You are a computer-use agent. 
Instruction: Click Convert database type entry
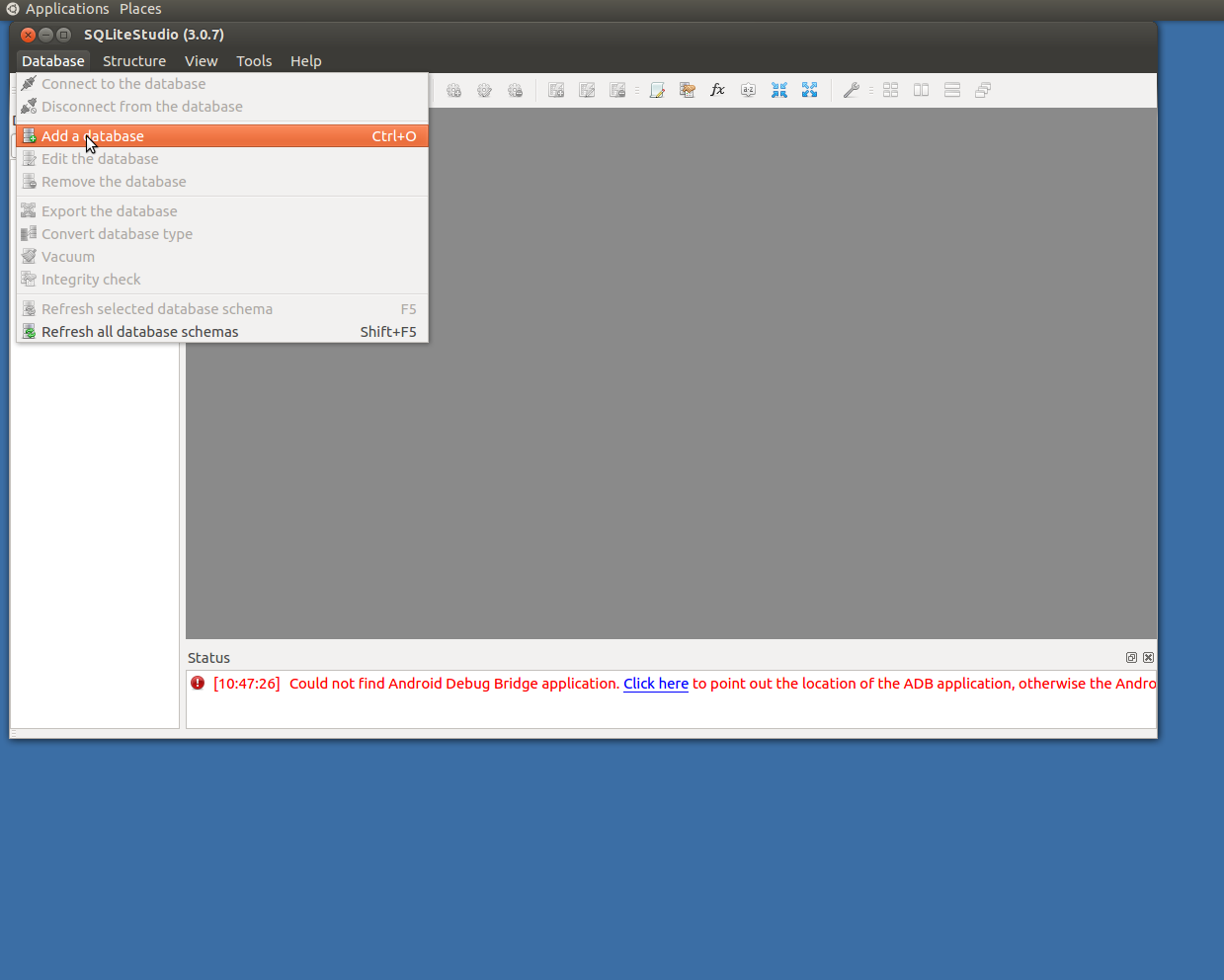click(x=222, y=234)
